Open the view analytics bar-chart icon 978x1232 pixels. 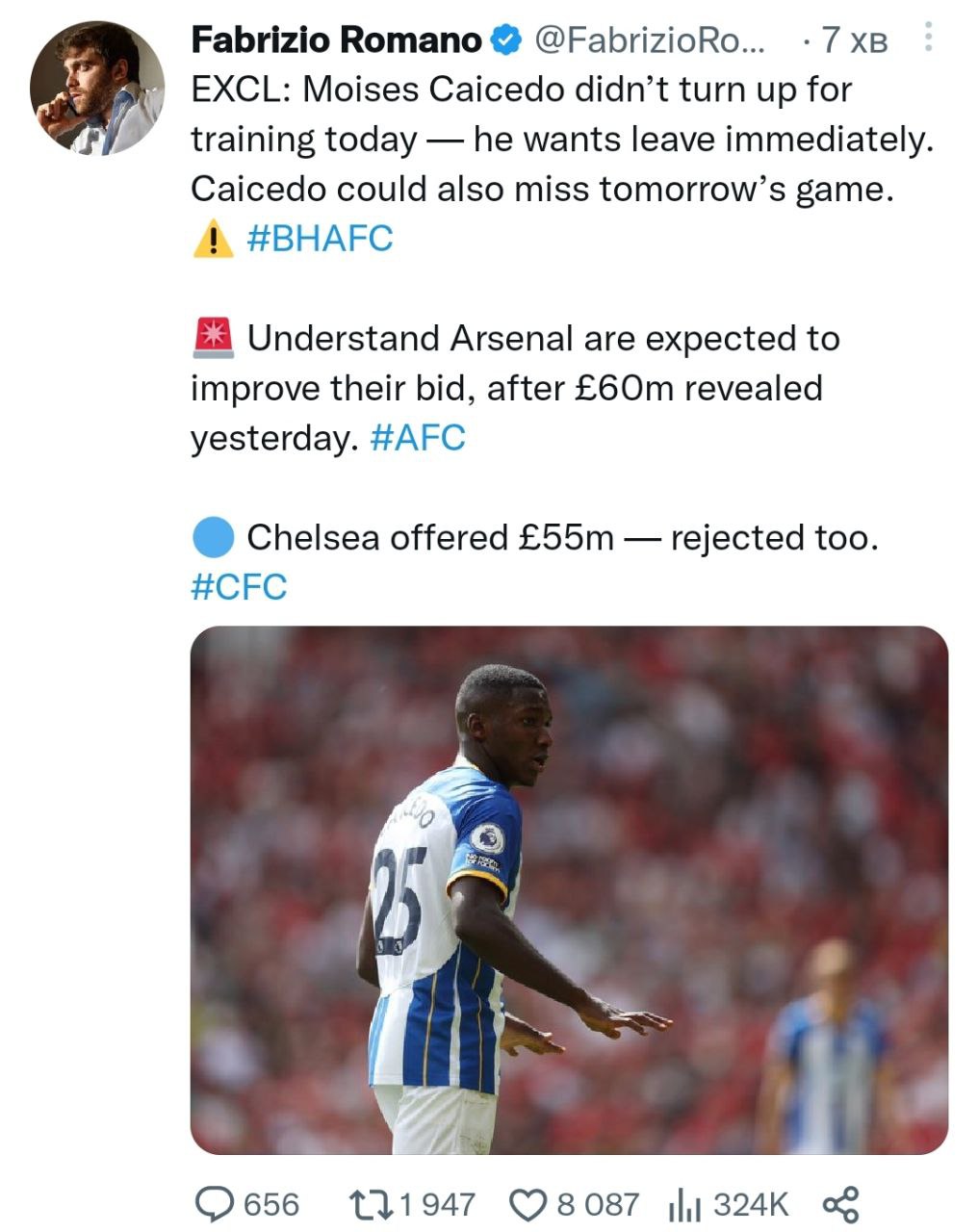click(x=683, y=1204)
